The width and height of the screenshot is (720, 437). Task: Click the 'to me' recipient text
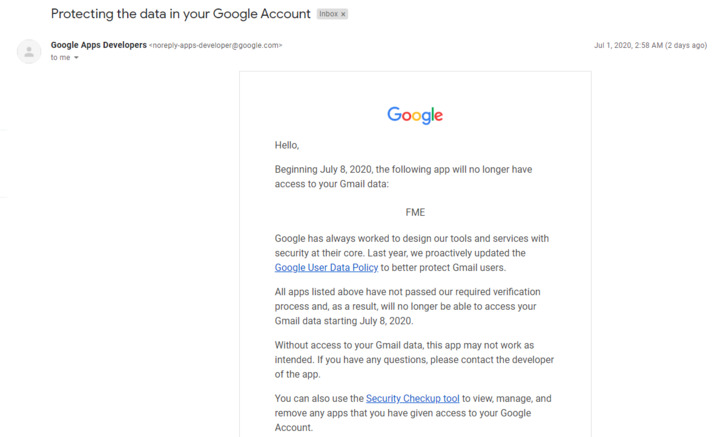[60, 58]
